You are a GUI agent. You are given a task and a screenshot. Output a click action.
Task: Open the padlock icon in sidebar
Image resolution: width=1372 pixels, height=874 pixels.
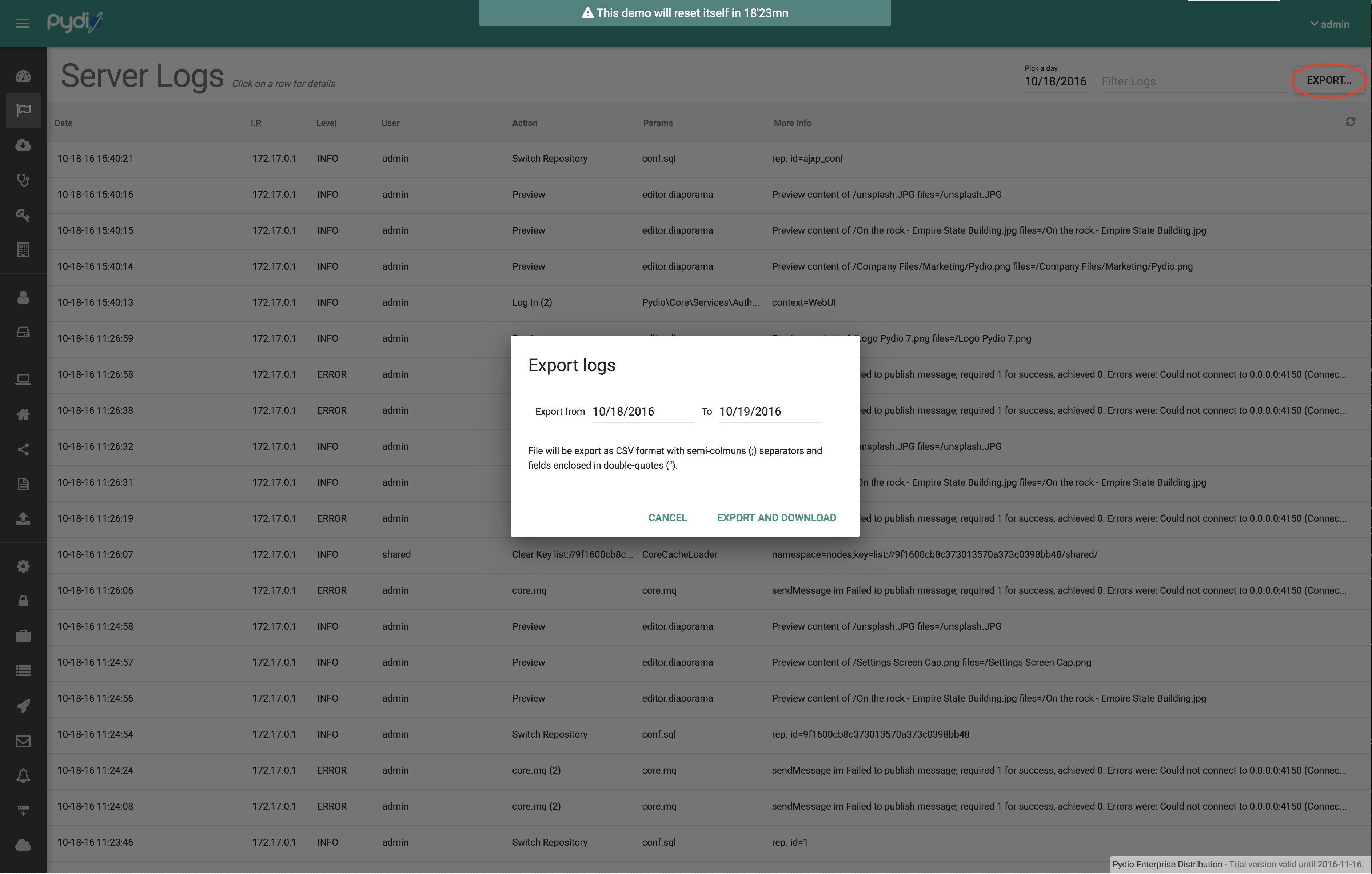pos(23,601)
